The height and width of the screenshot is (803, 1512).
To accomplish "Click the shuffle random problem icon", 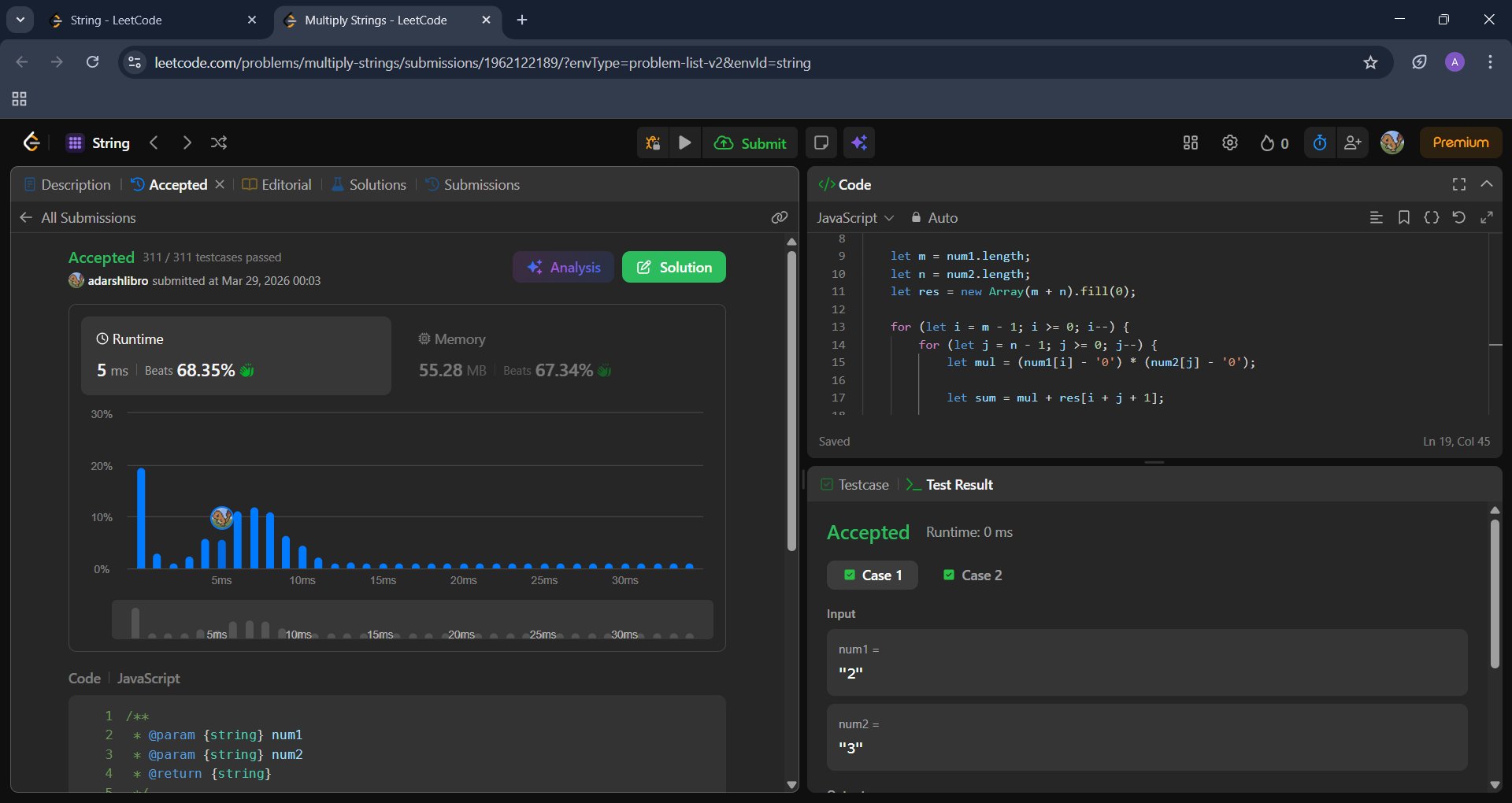I will (x=219, y=142).
